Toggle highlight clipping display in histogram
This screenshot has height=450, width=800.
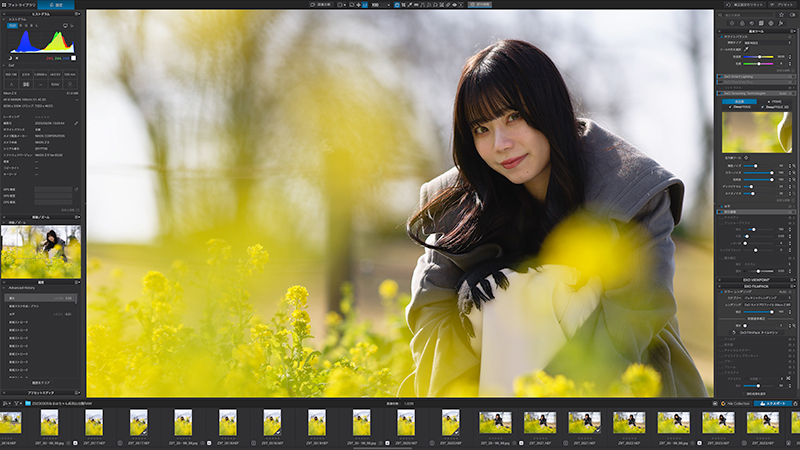(17, 58)
